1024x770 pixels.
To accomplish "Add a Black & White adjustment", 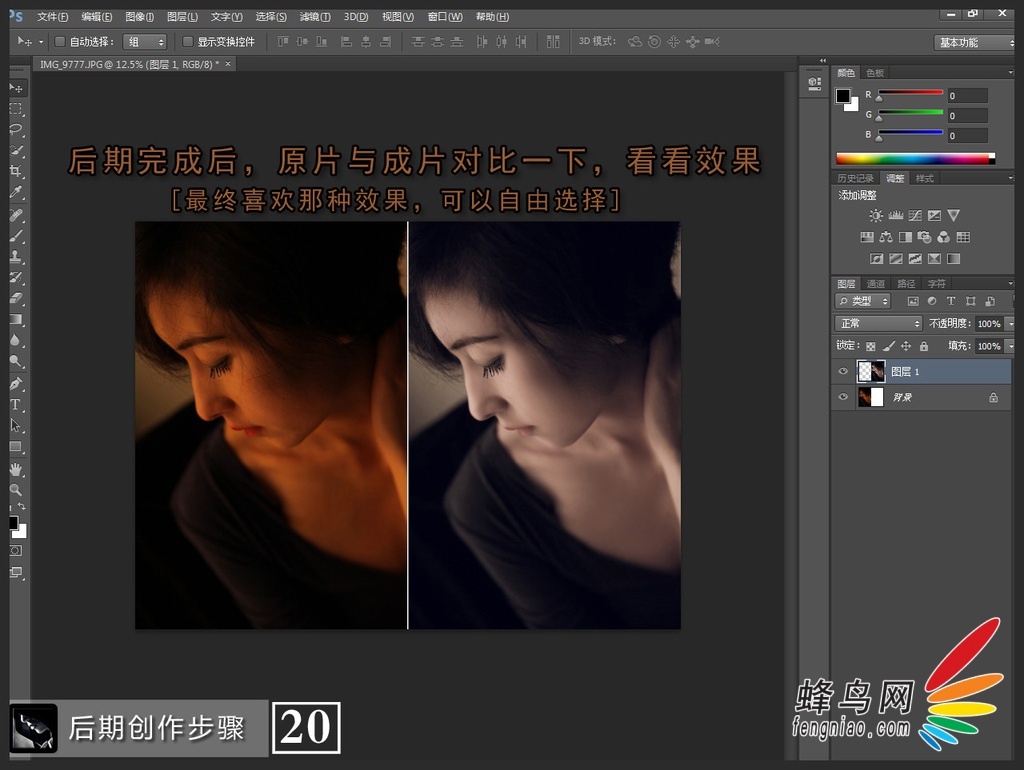I will (x=905, y=237).
